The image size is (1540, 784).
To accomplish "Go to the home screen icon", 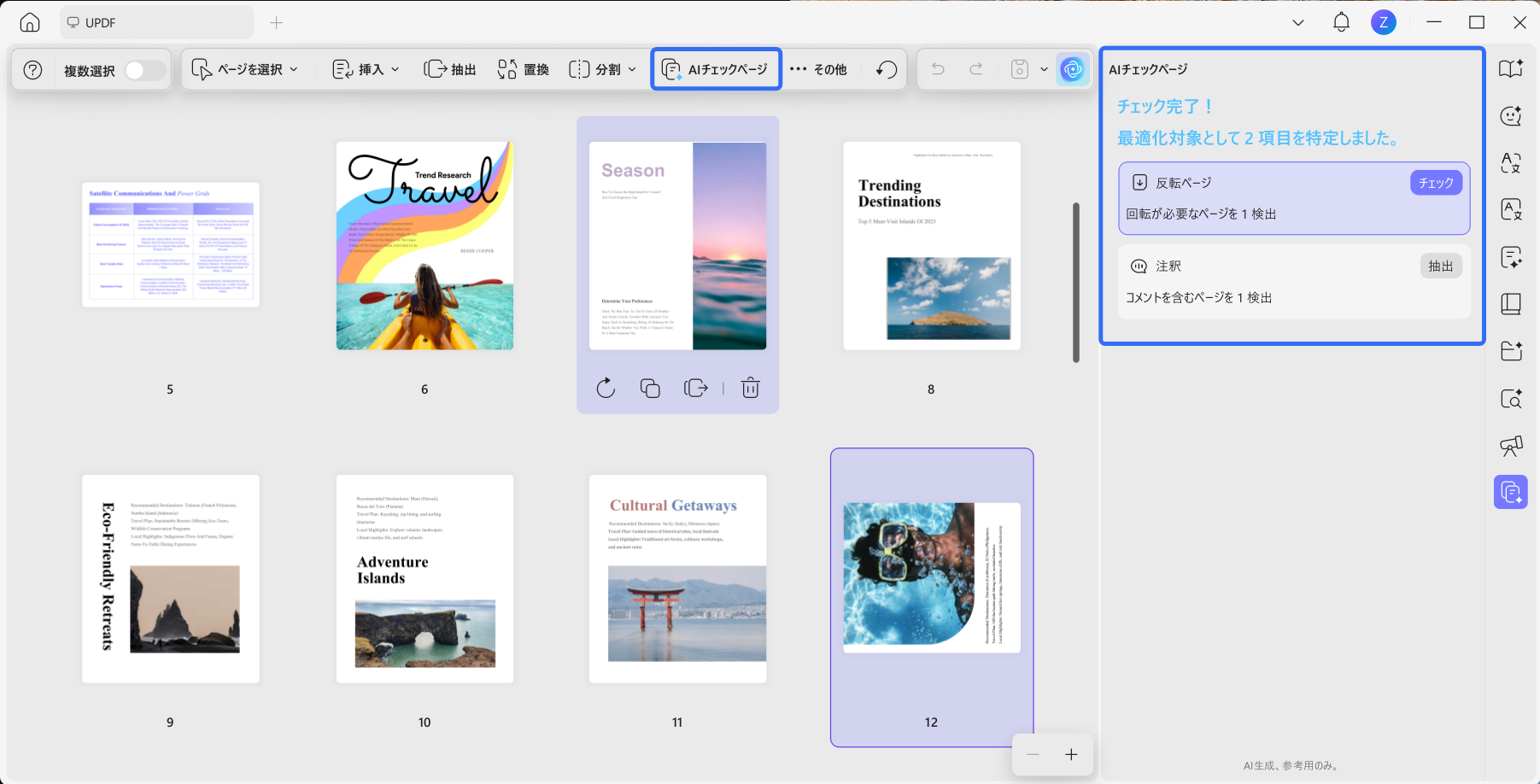I will tap(30, 23).
